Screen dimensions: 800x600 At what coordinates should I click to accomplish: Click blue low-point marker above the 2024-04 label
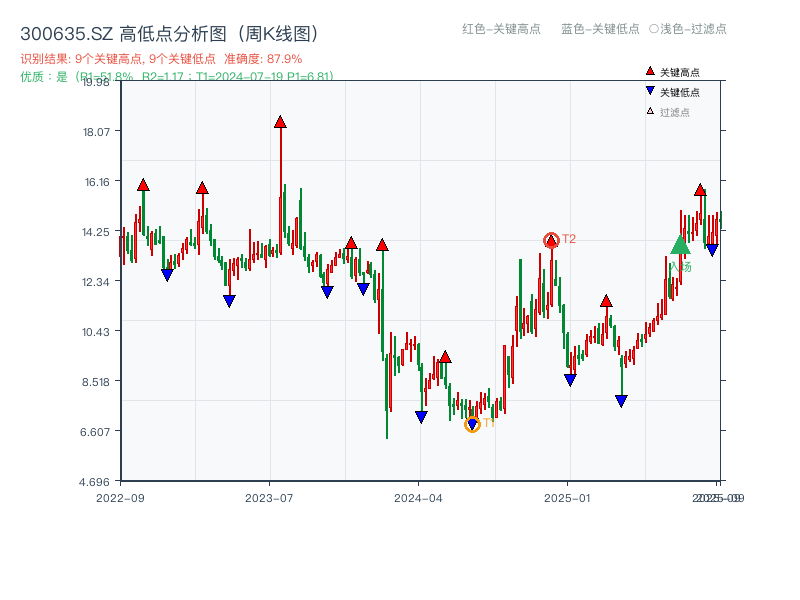click(x=421, y=417)
